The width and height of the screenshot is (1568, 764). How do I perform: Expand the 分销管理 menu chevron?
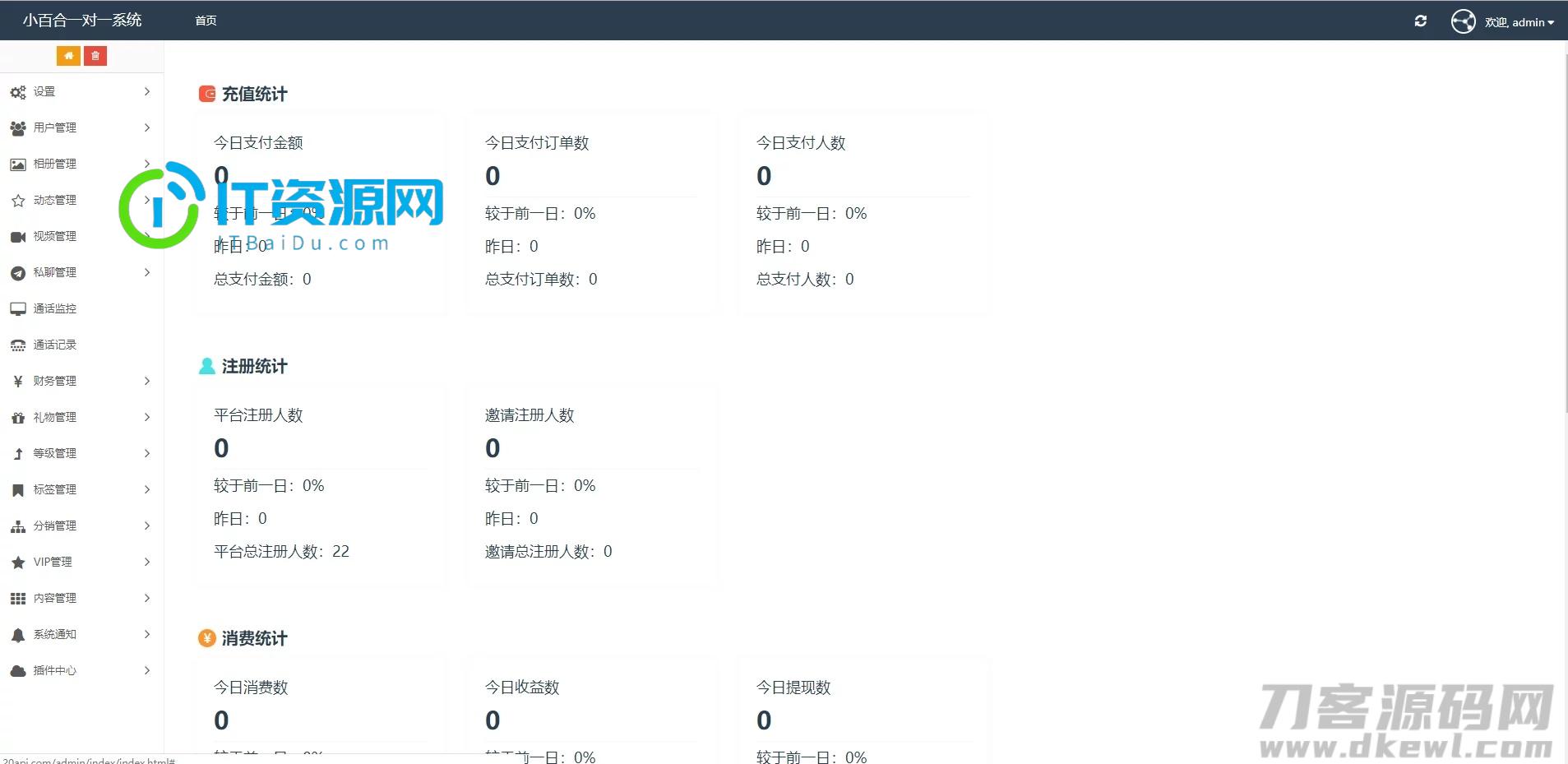[x=147, y=526]
